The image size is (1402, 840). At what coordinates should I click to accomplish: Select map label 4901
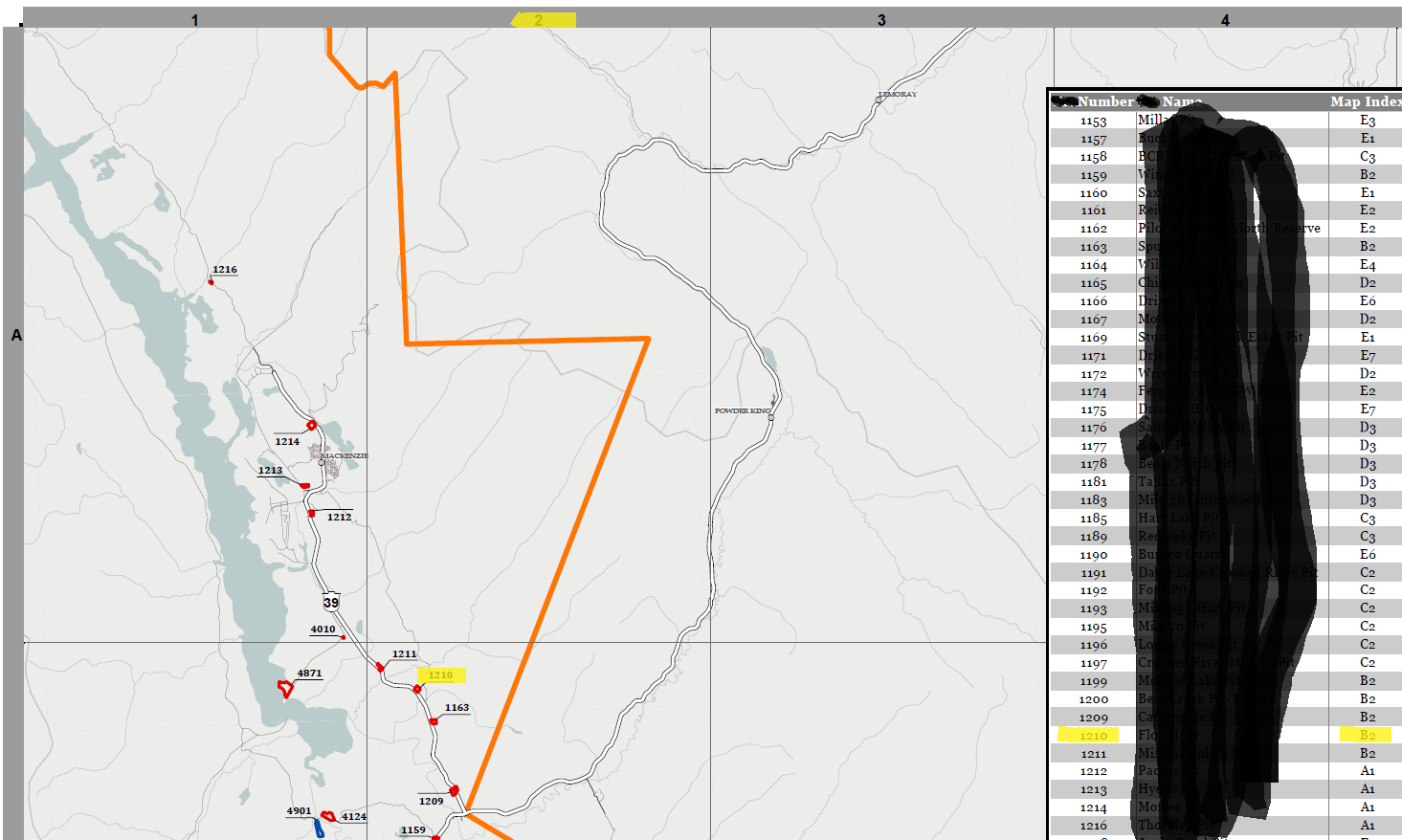(300, 810)
